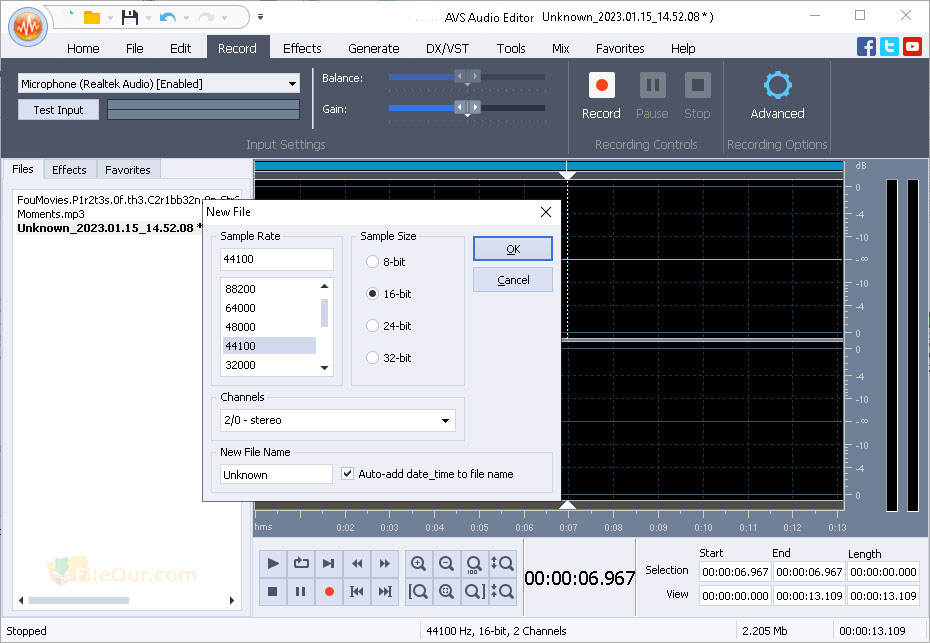Expand the Channels 2/0 - stereo dropdown
The image size is (930, 643).
click(337, 420)
